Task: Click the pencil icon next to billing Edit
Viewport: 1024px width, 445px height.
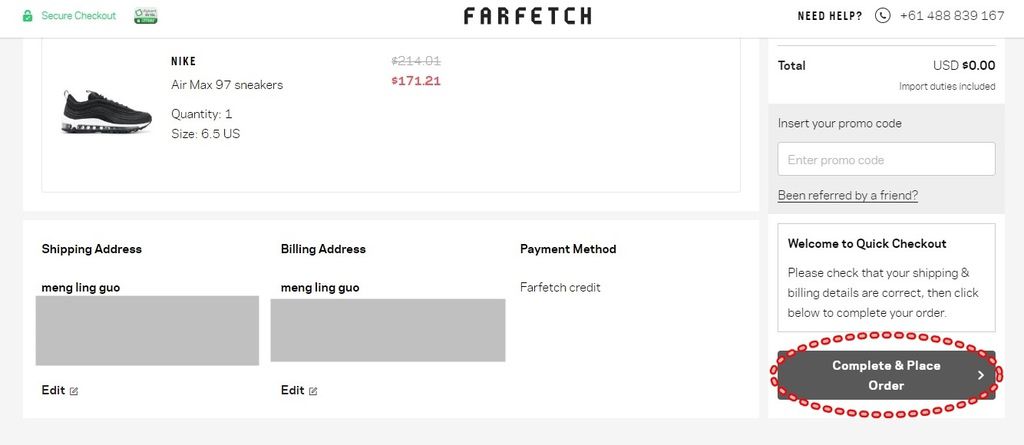Action: 313,391
